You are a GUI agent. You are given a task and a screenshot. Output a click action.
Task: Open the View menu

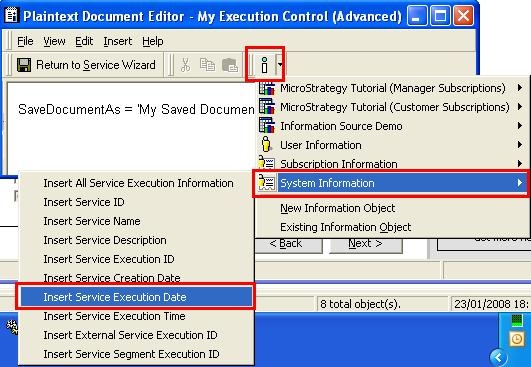point(54,41)
